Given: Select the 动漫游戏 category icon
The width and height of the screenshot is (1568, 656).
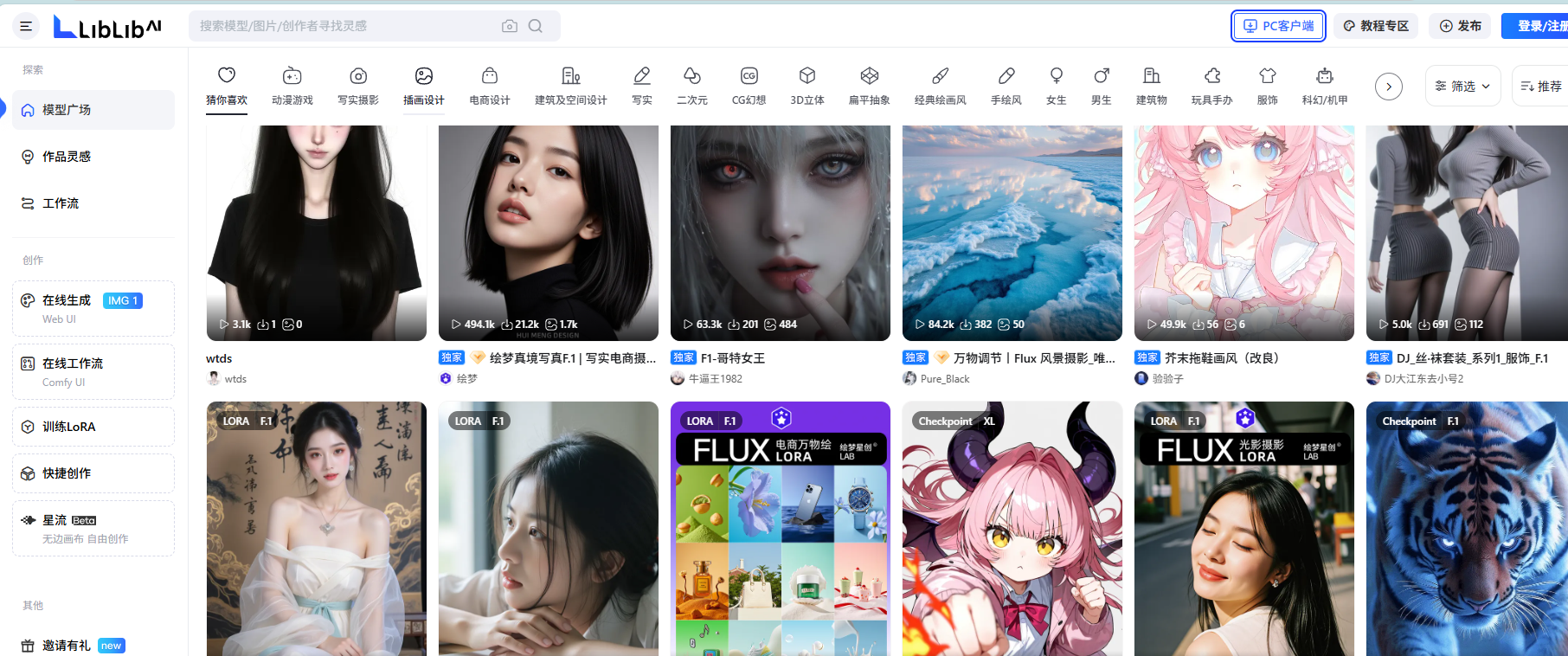Looking at the screenshot, I should tap(292, 76).
